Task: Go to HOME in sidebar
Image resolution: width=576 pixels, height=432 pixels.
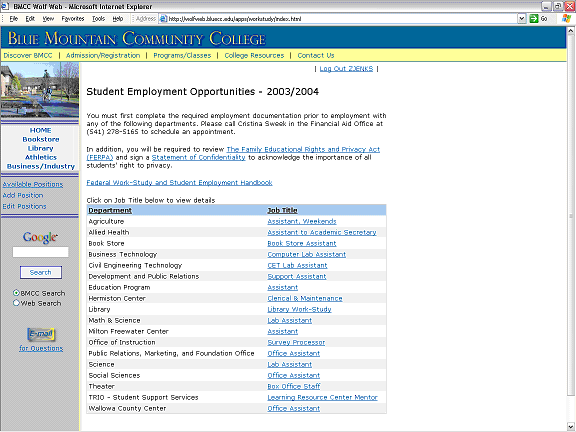Action: 40,130
